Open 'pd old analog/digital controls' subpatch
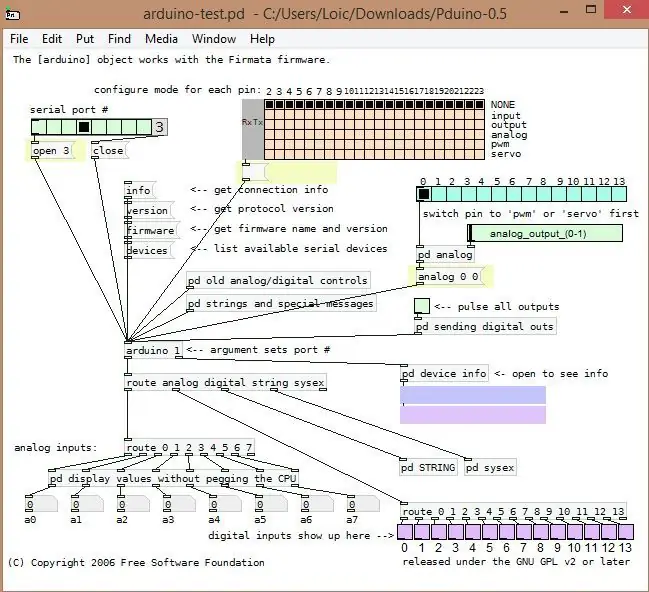Viewport: 649px width, 592px height. coord(278,280)
